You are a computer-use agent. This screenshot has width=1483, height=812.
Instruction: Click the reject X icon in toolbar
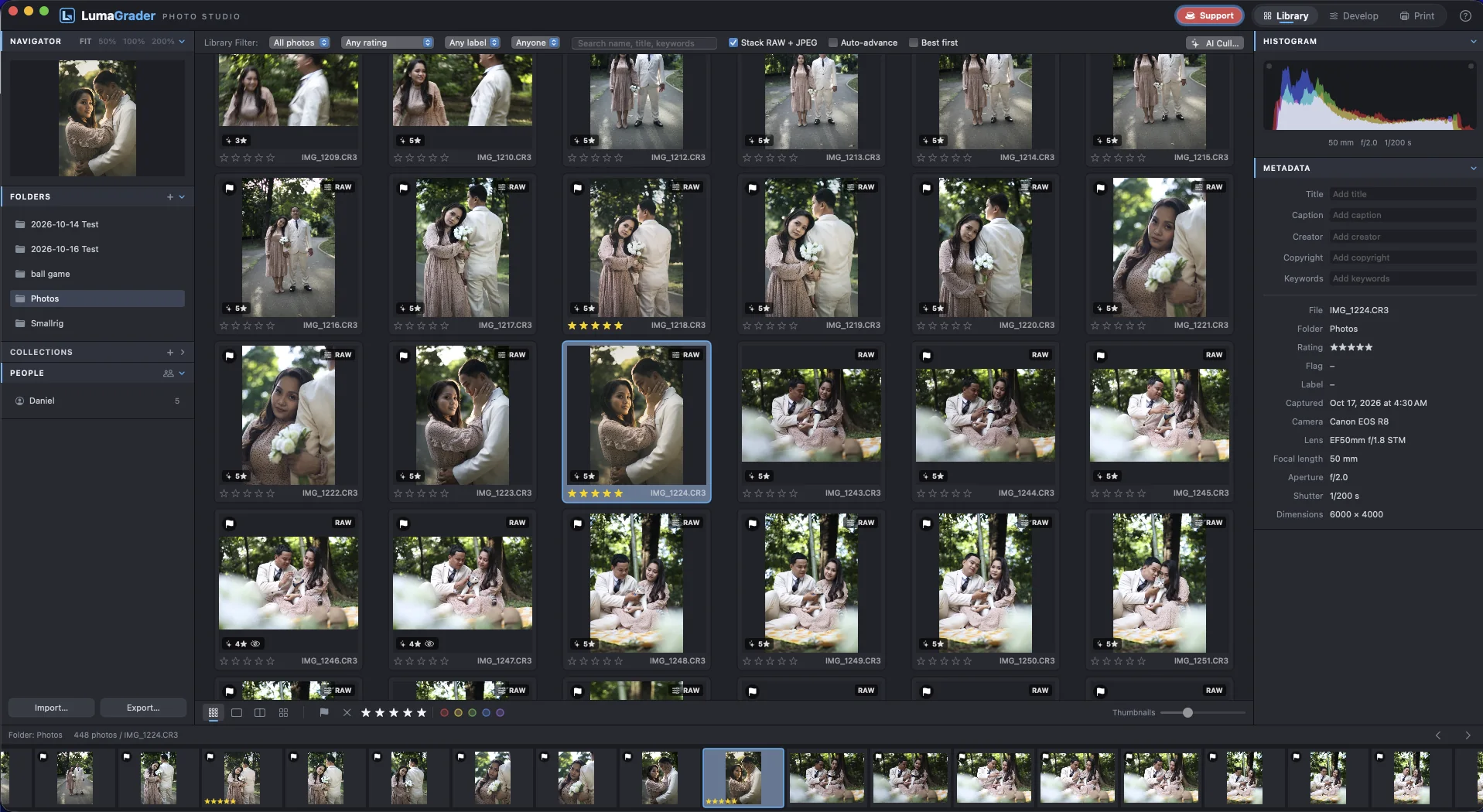347,712
